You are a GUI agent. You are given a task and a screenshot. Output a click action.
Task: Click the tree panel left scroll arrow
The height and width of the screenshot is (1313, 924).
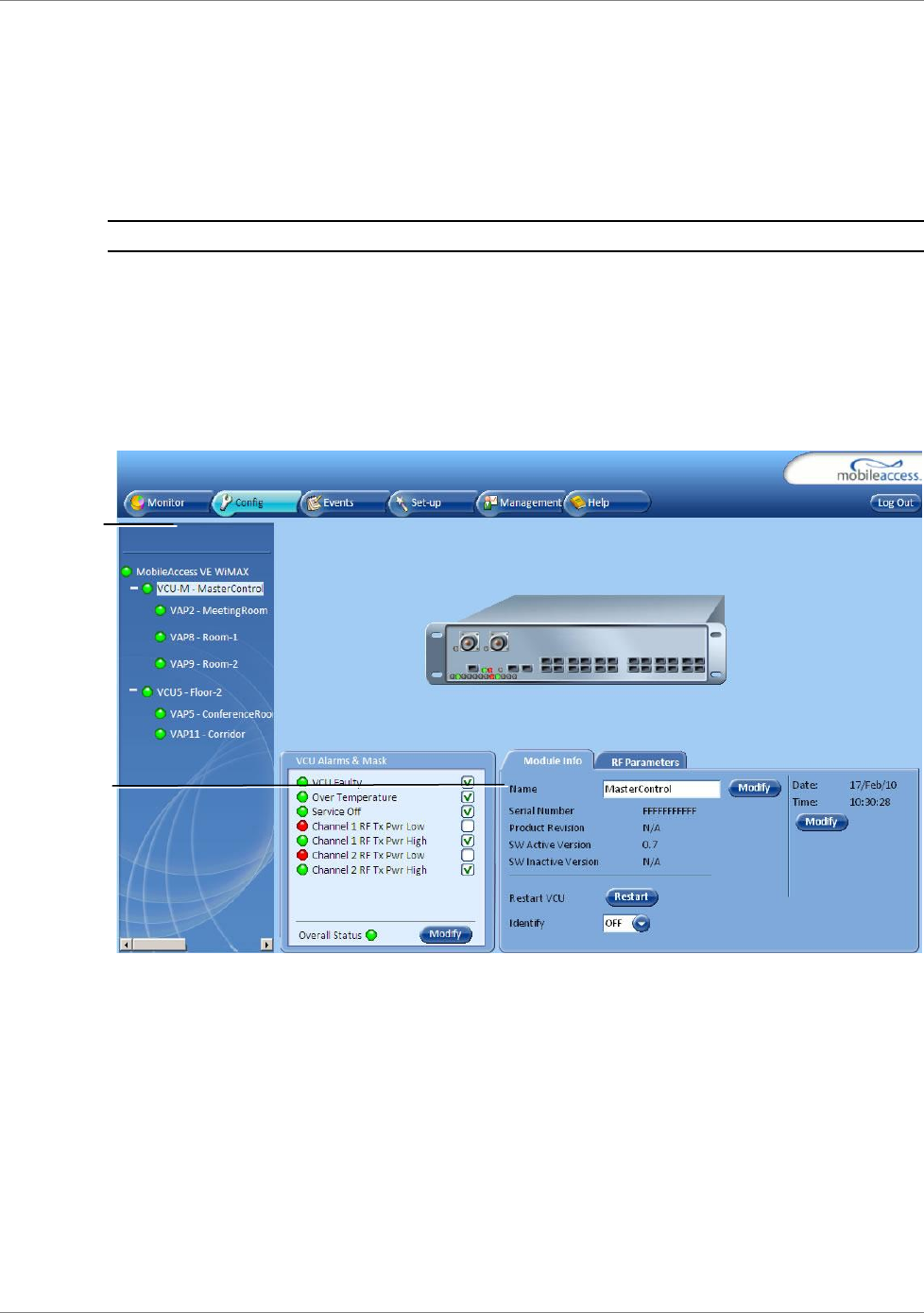(x=126, y=945)
